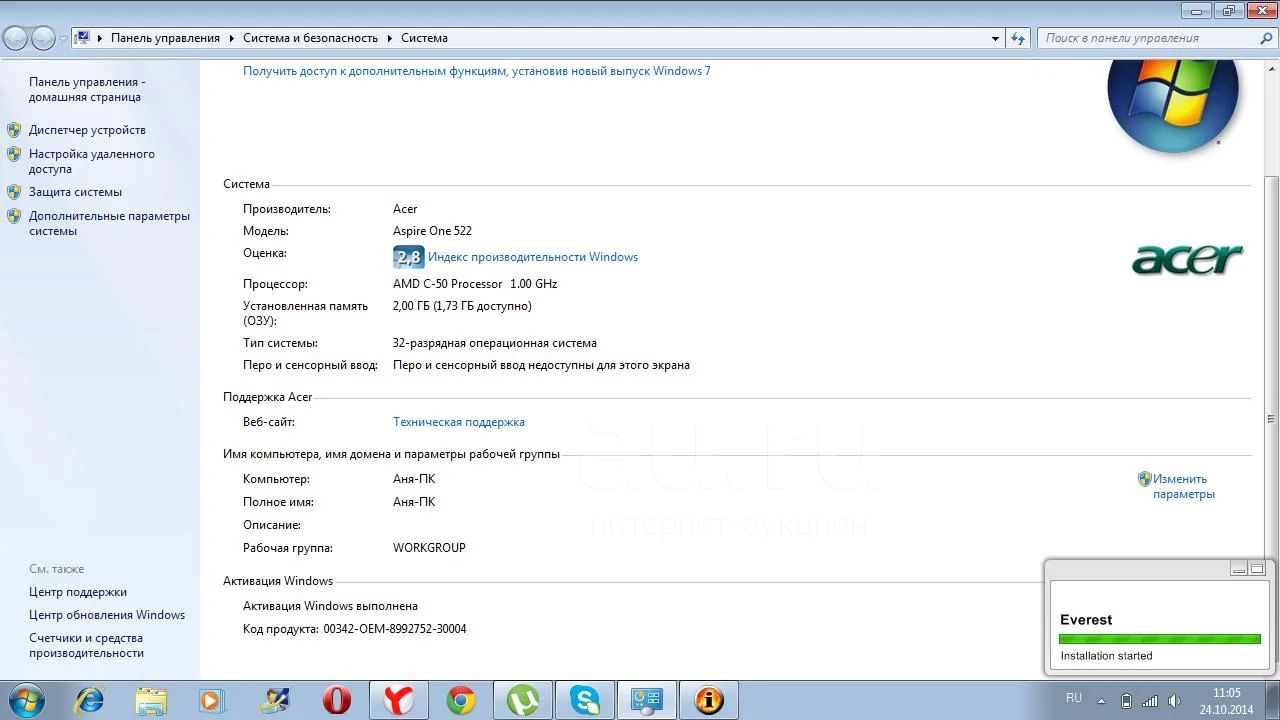Switch to uTorrent in the taskbar
This screenshot has height=720, width=1280.
pyautogui.click(x=523, y=700)
